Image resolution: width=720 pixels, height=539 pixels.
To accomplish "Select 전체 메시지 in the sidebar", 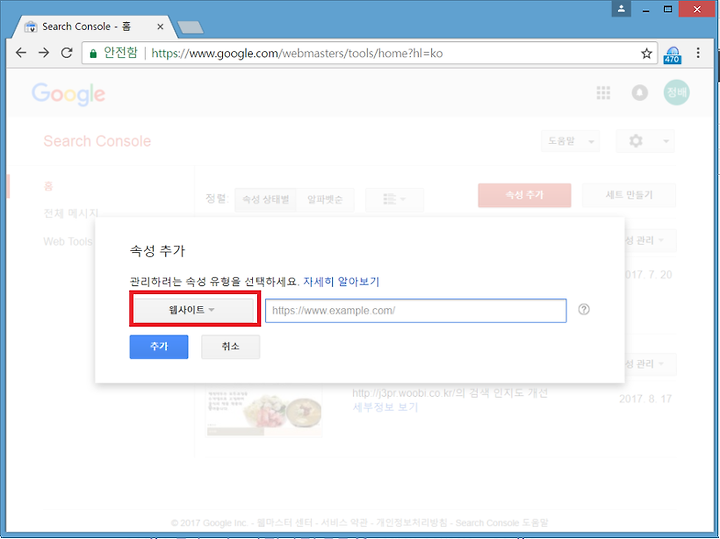I will click(71, 213).
